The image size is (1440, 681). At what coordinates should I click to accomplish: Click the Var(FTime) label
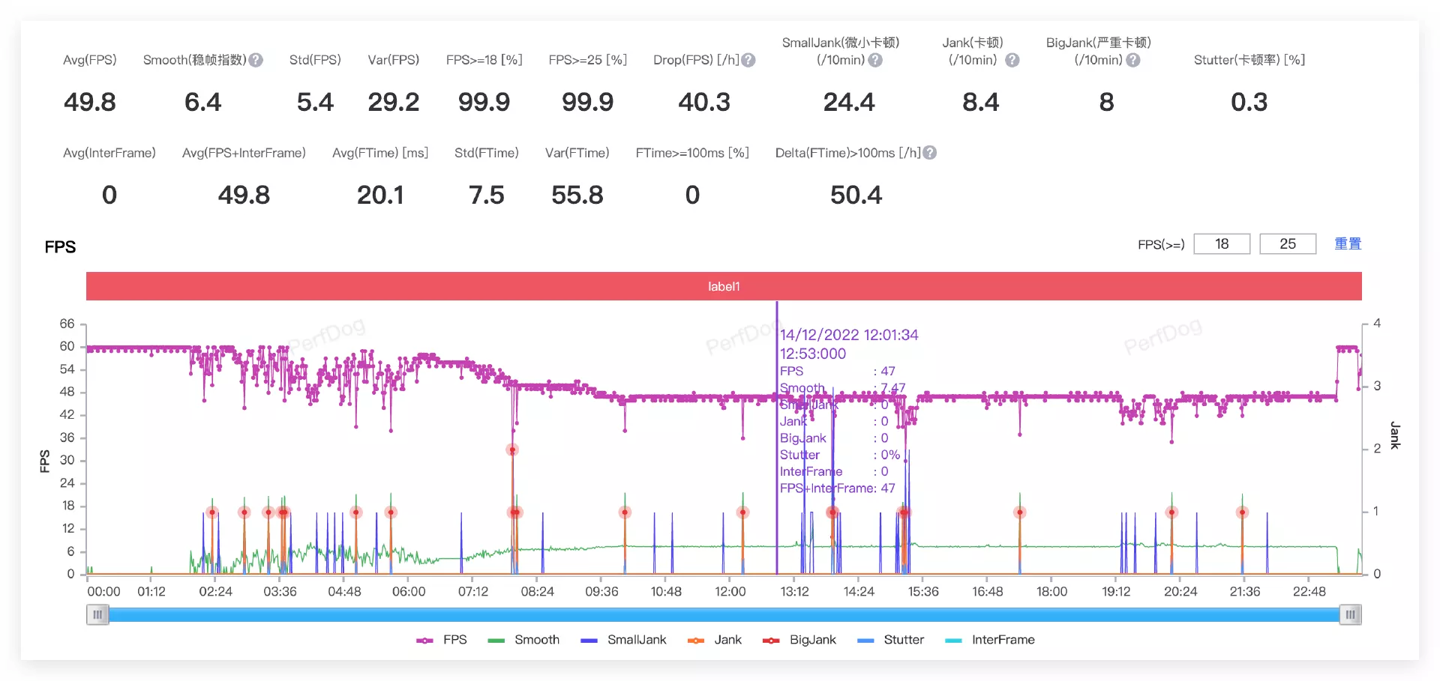[x=577, y=153]
